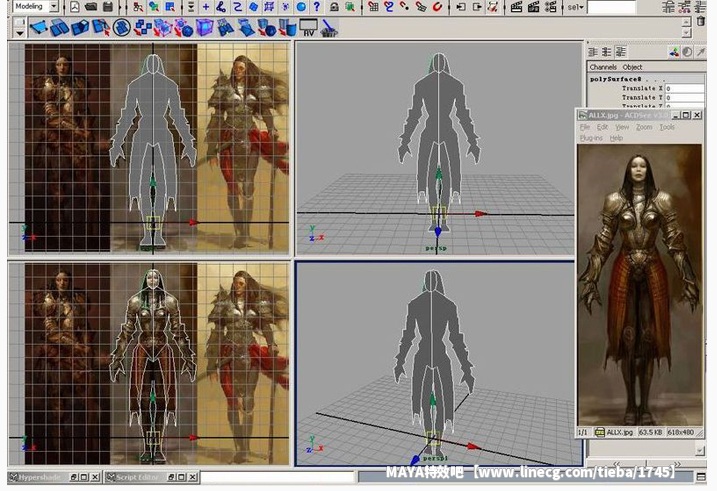The width and height of the screenshot is (717, 491).
Task: Toggle snap to points magnet icon
Action: pos(404,6)
